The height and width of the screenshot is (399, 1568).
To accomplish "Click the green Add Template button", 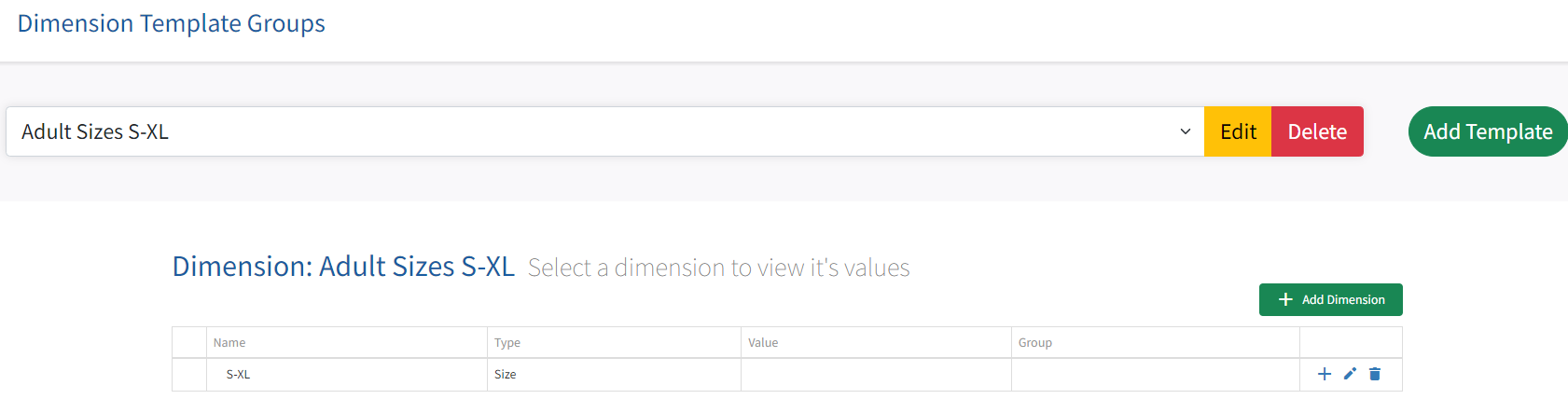I will 1488,131.
